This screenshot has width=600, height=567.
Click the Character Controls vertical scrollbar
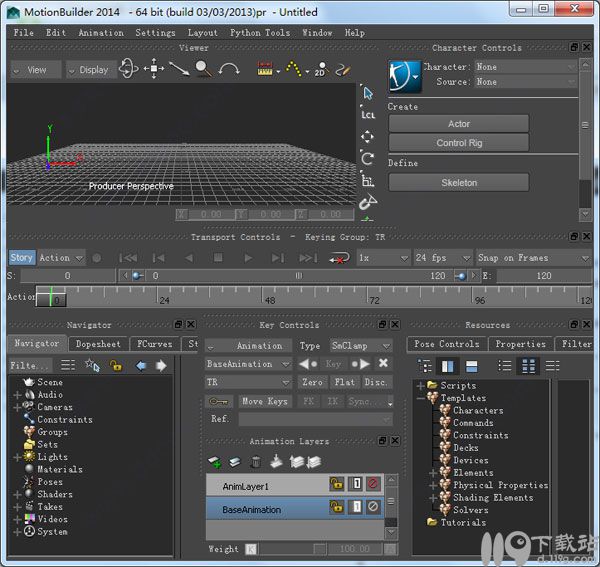(585, 139)
